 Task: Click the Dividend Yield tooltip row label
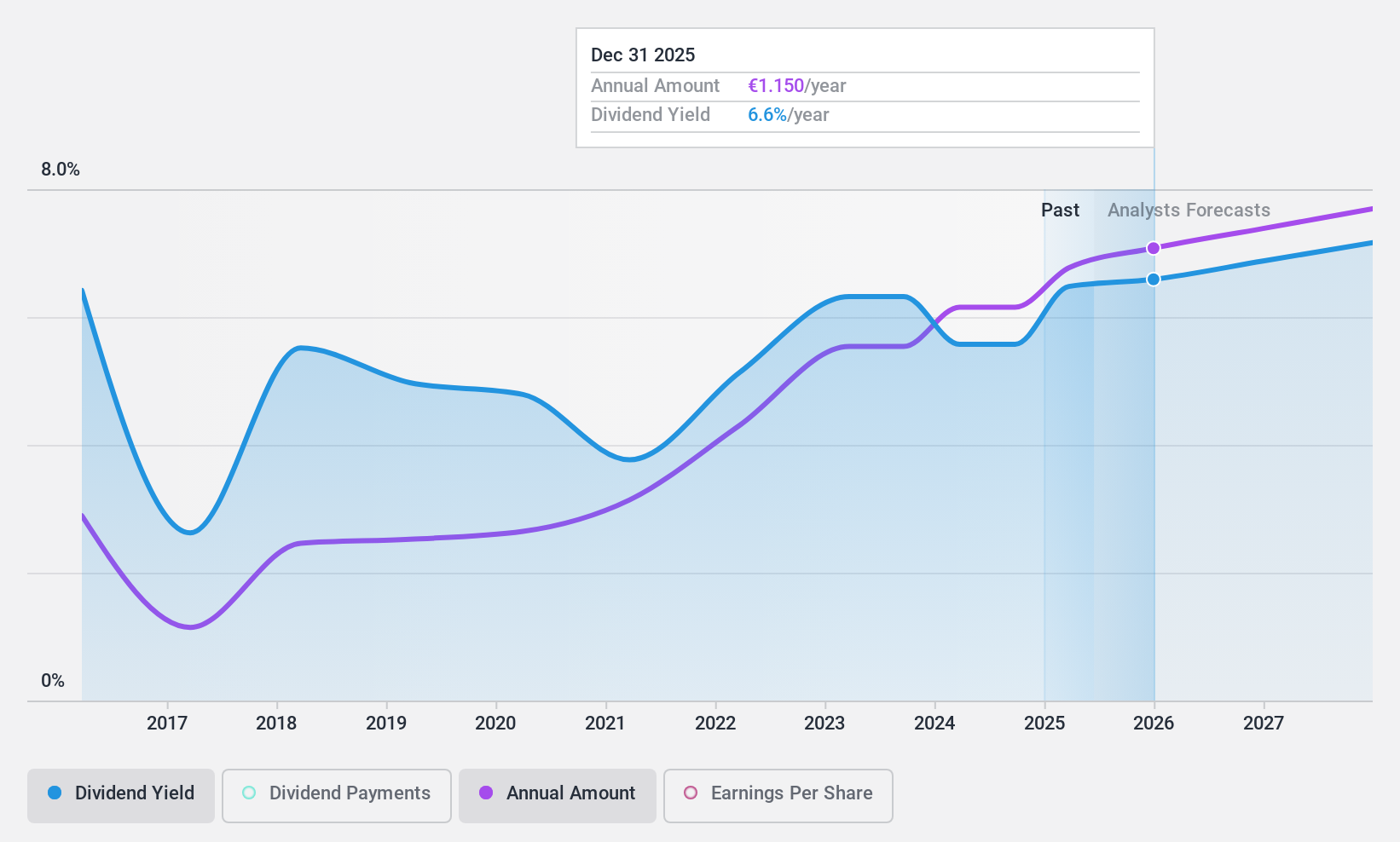click(651, 115)
